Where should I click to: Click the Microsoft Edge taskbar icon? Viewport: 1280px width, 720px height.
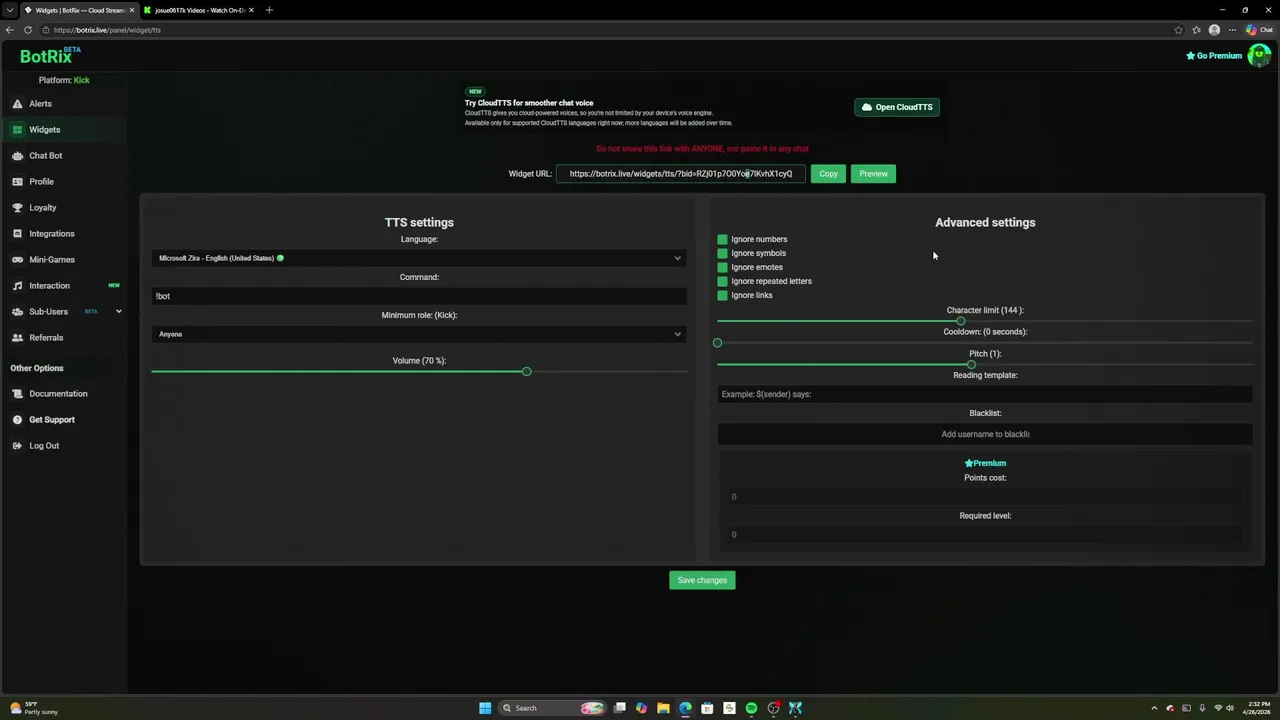(x=685, y=708)
